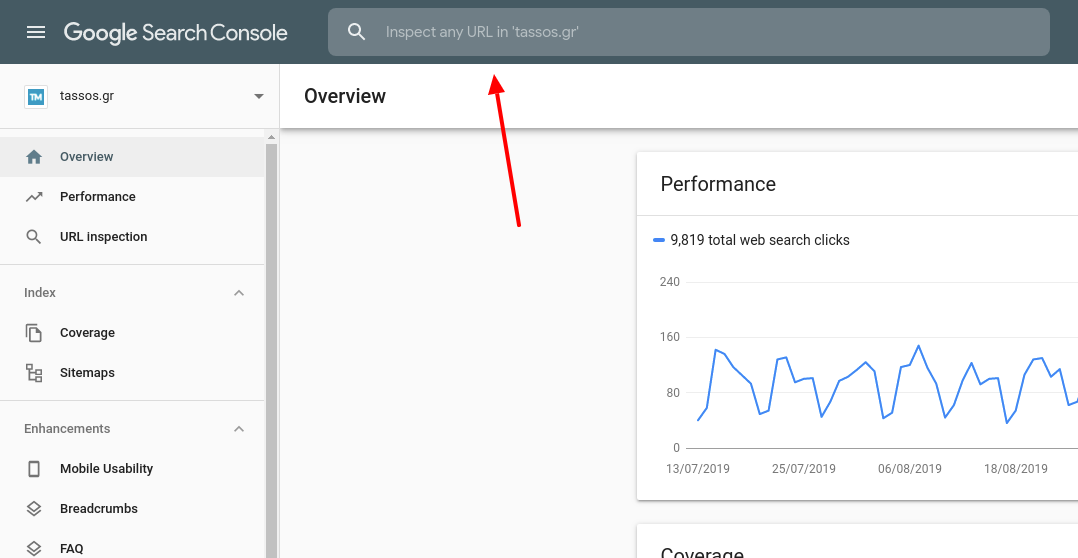Click the Performance trend icon
Image resolution: width=1078 pixels, height=558 pixels.
[x=34, y=197]
